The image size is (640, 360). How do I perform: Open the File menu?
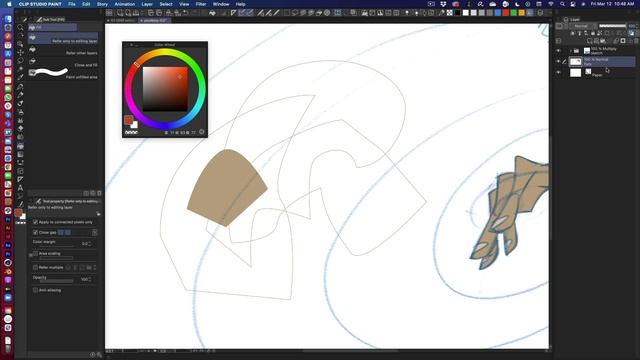pyautogui.click(x=72, y=4)
